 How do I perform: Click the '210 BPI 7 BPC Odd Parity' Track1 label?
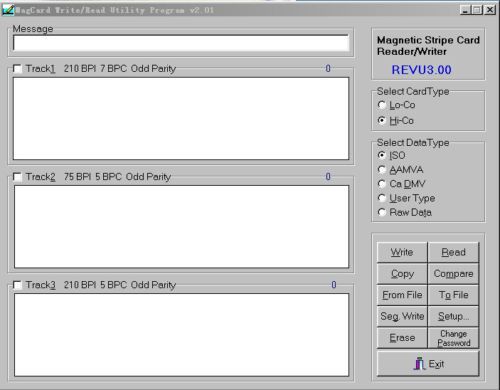click(x=120, y=69)
